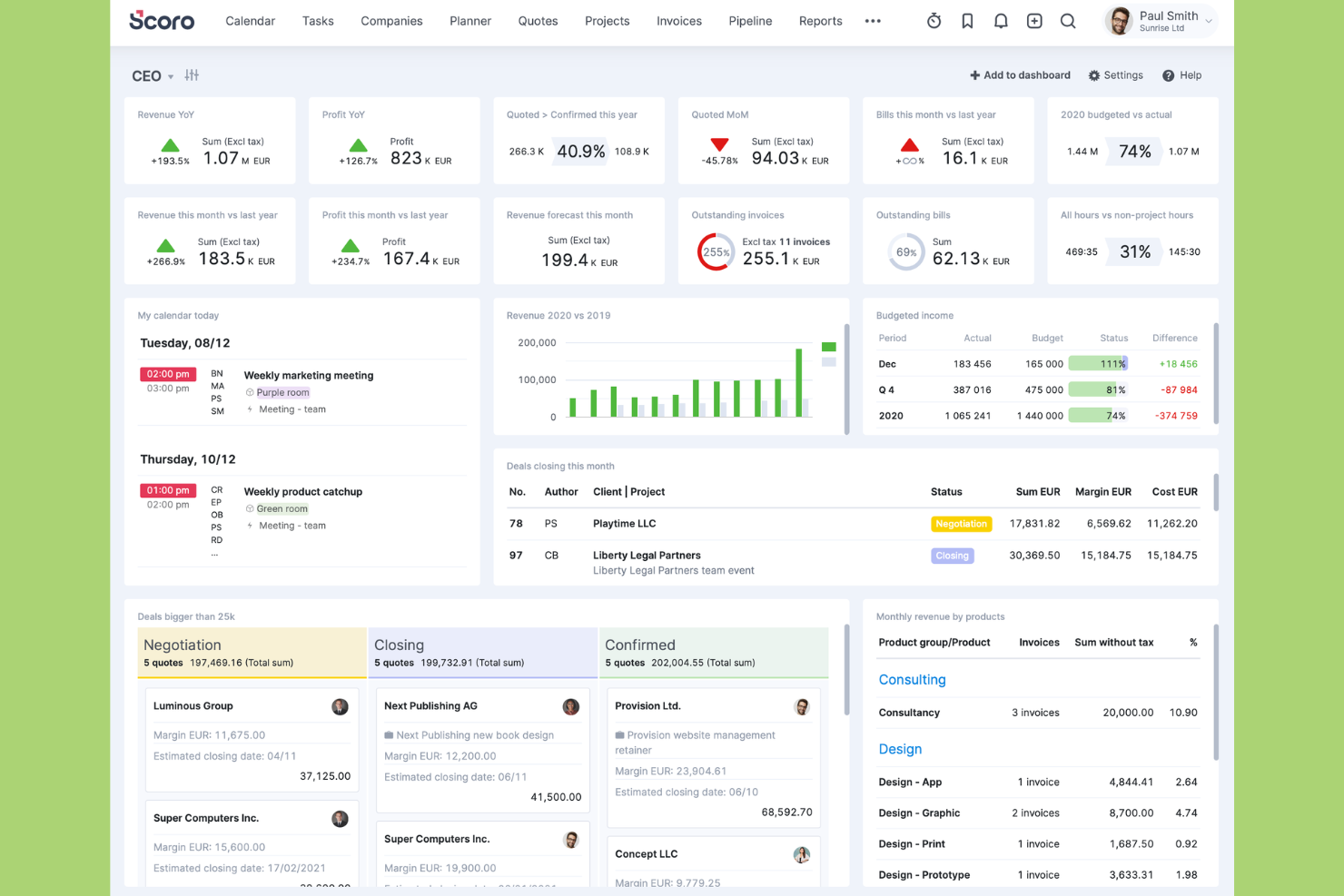Click the Help question mark icon

(1169, 75)
